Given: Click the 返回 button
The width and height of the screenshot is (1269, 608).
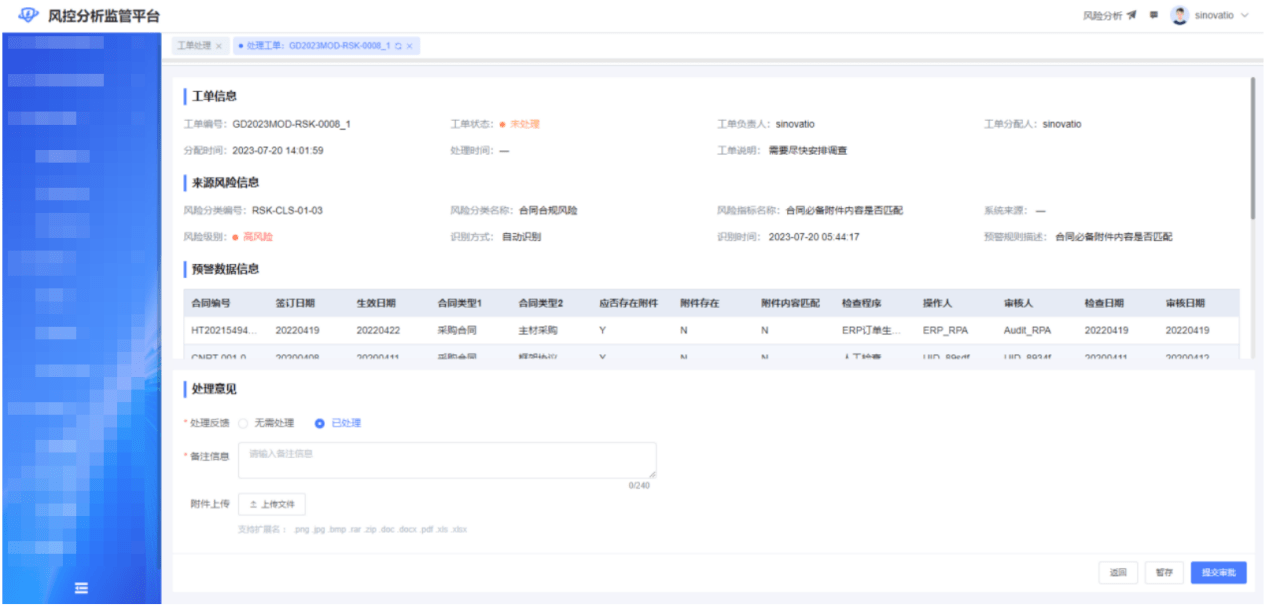Looking at the screenshot, I should coord(1118,573).
